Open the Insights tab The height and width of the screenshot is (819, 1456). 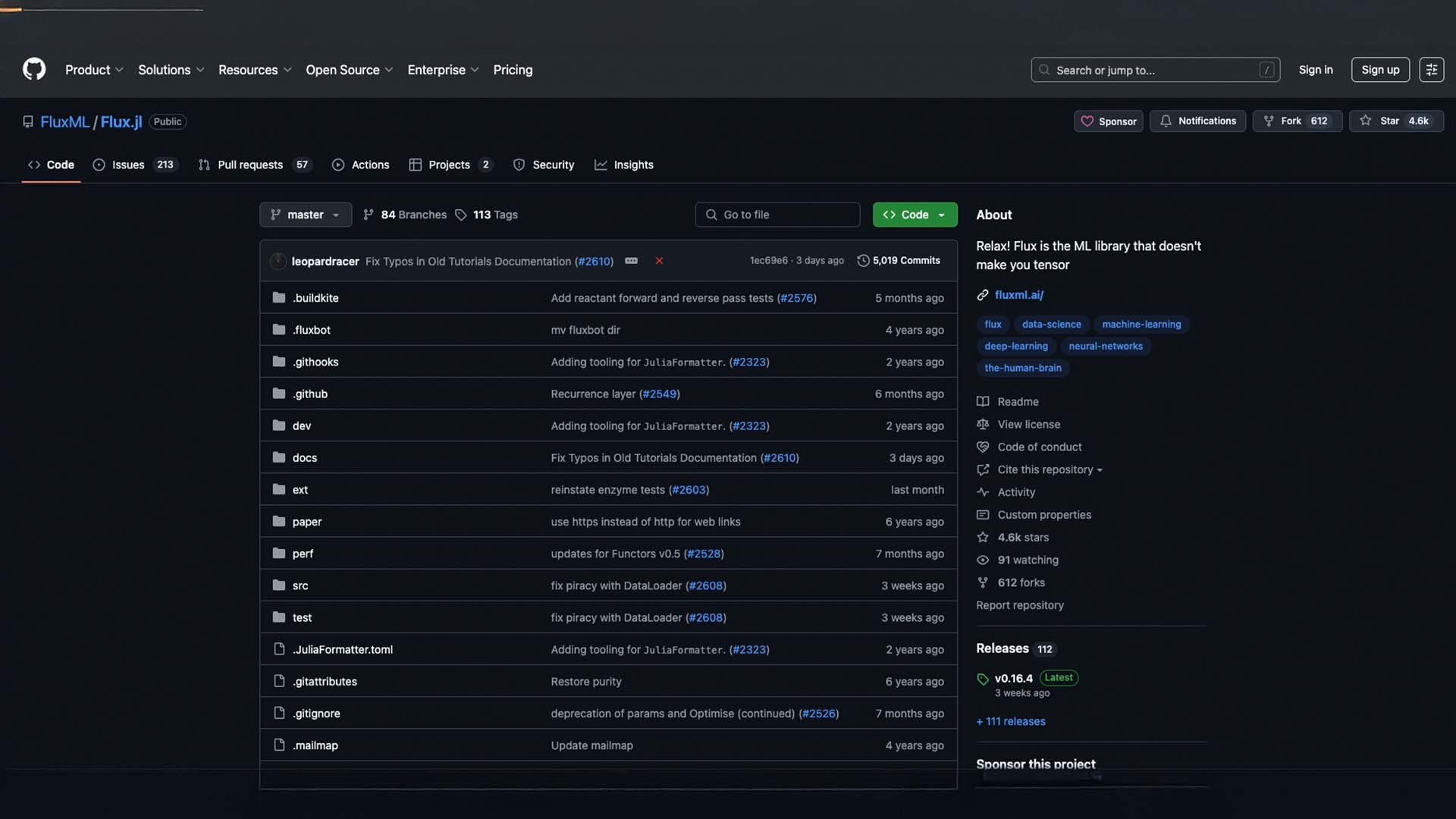coord(624,165)
